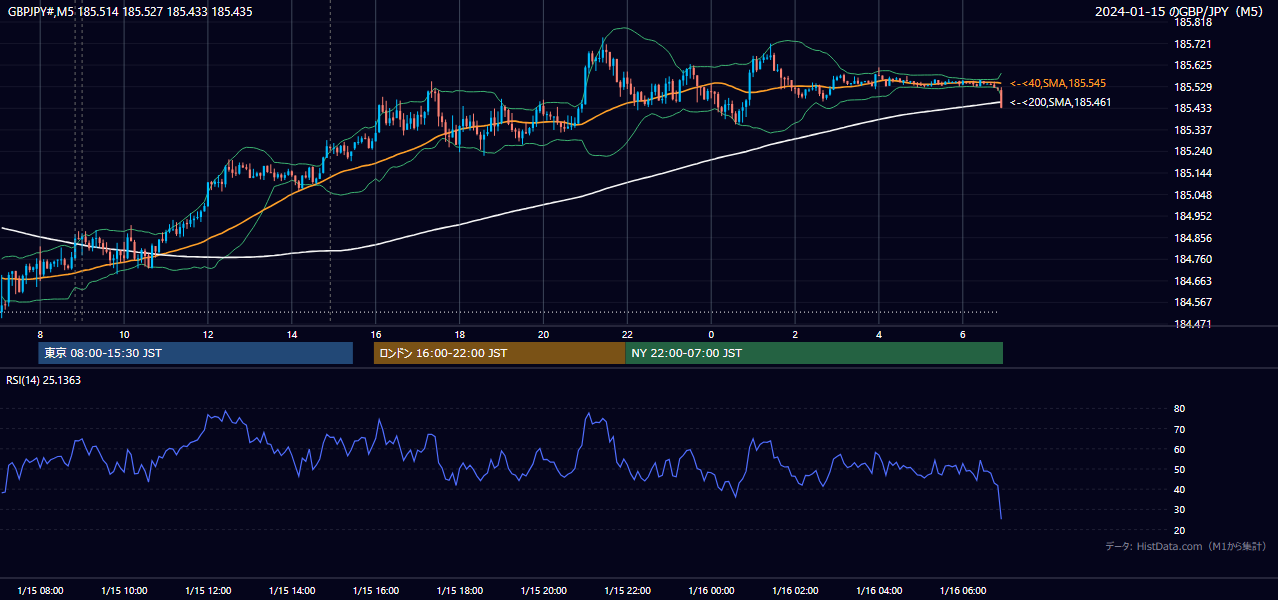The image size is (1278, 600).
Task: Click the '1/16 02:00' date label
Action: (x=796, y=591)
